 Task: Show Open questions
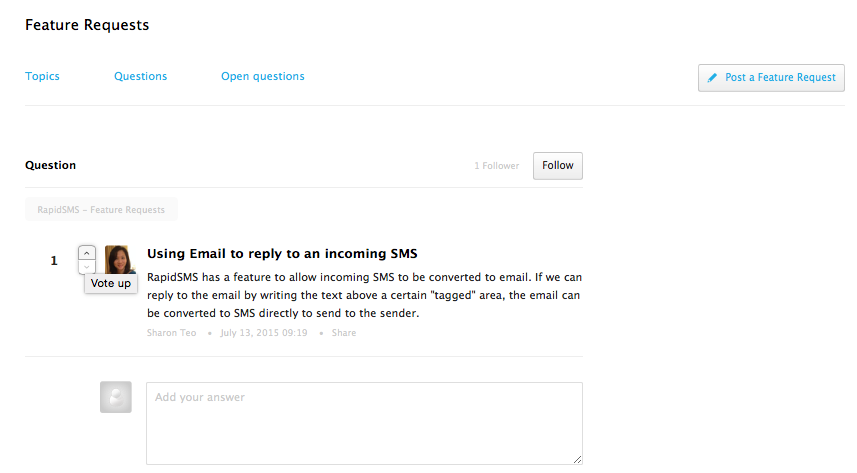(263, 76)
